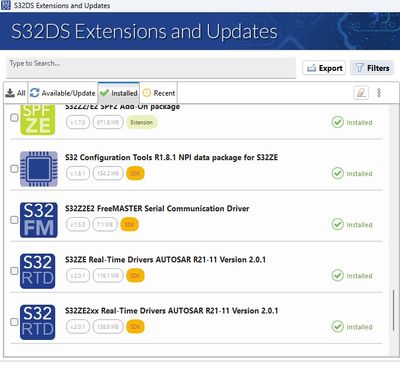400x385 pixels.
Task: Tick checkbox for S32ZE Real-Time Drivers
Action: 14,271
